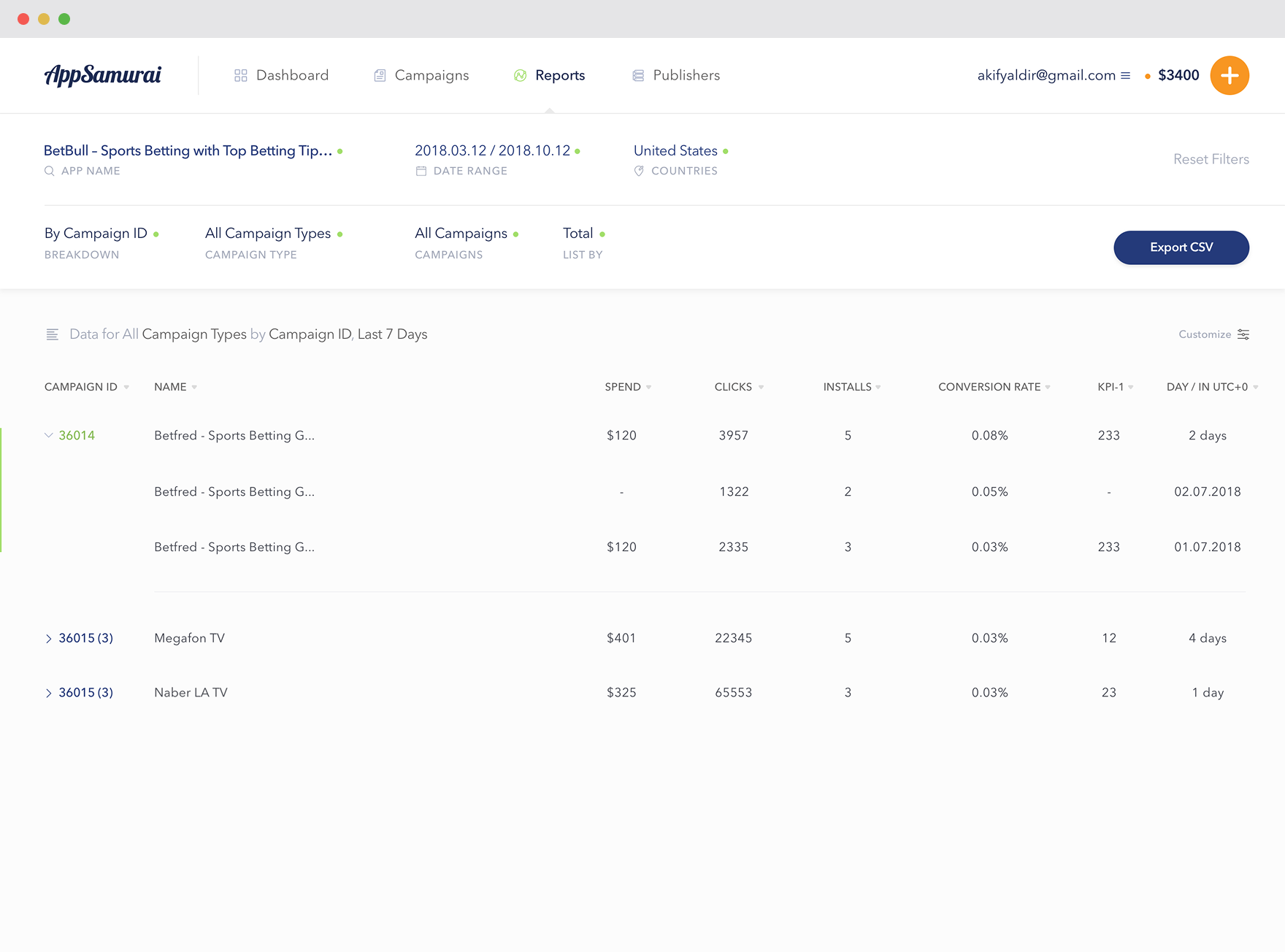Expand the Naber LA TV row chevron
This screenshot has height=952, width=1285.
[49, 694]
